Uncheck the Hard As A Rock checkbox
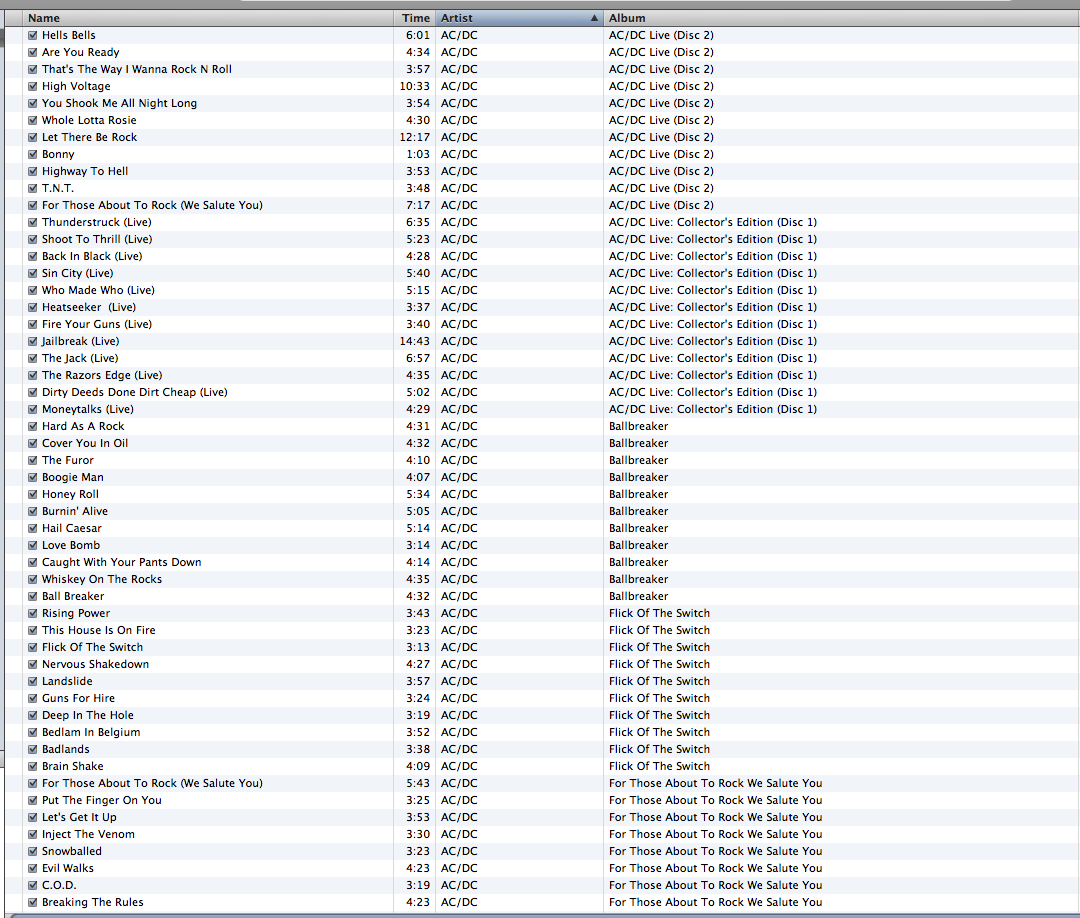The height and width of the screenshot is (918, 1080). point(32,426)
